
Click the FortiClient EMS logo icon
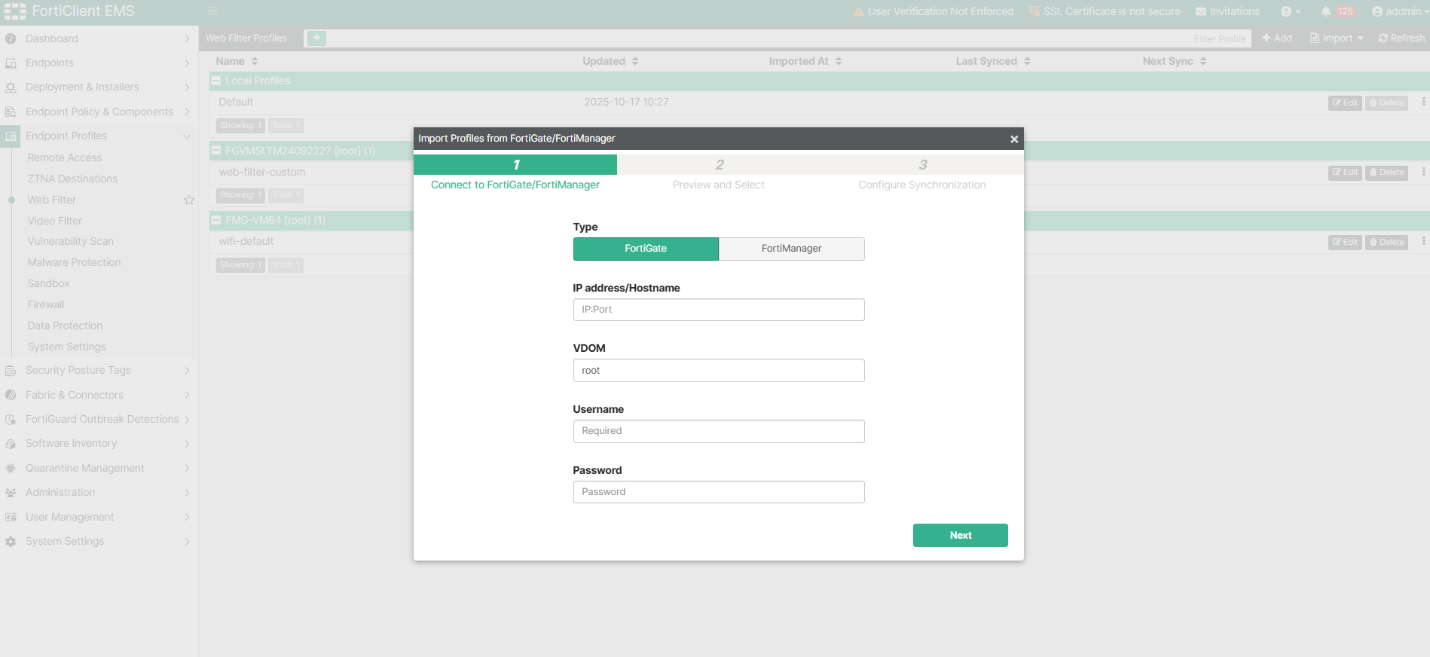tap(16, 12)
